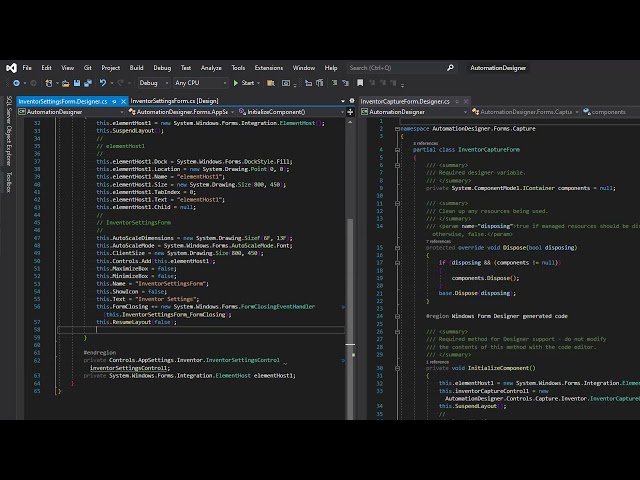This screenshot has width=640, height=480.
Task: Click the Find in Files icon
Action: [x=271, y=83]
